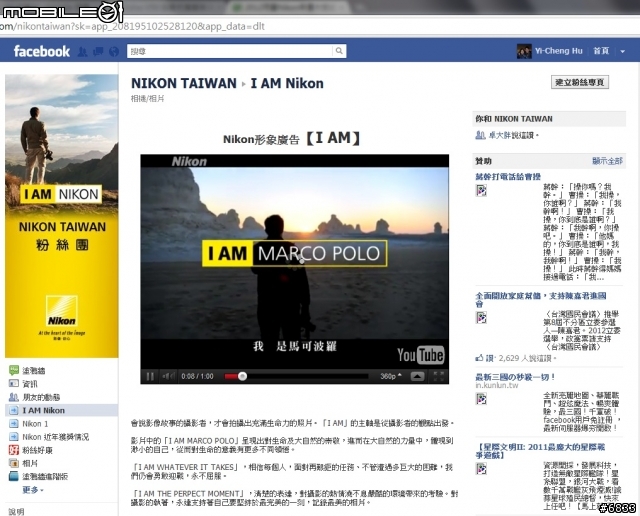Click the 塗鴉牆 speech bubble icon
This screenshot has width=640, height=516.
tap(14, 370)
